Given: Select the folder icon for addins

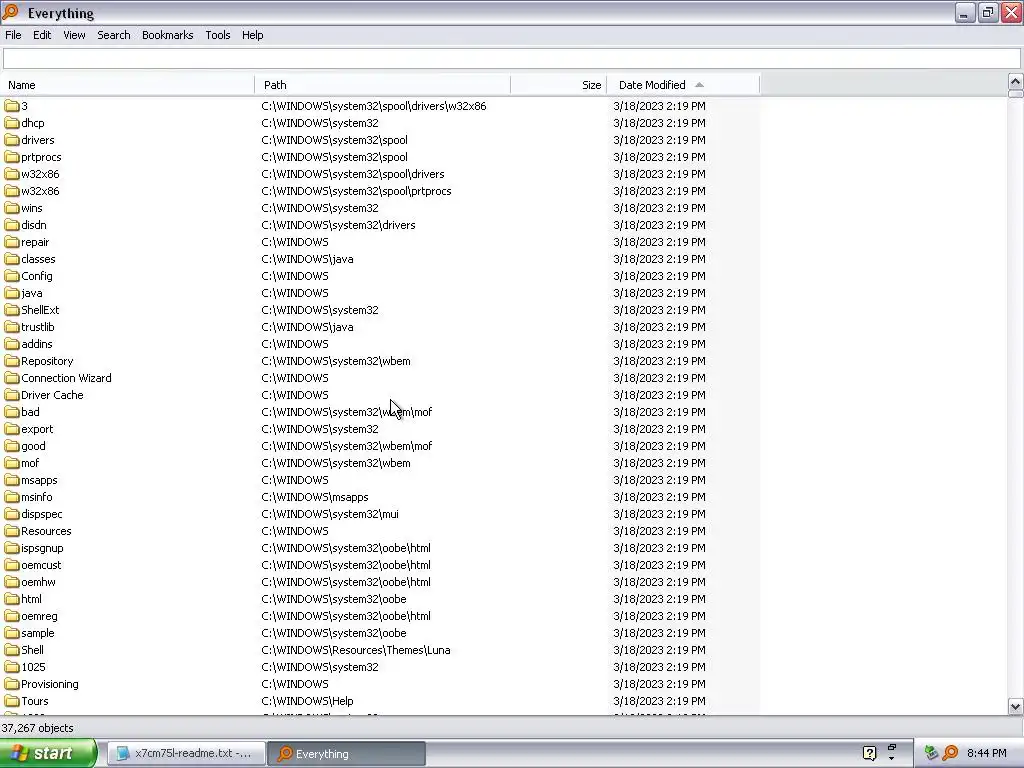Looking at the screenshot, I should [x=12, y=344].
